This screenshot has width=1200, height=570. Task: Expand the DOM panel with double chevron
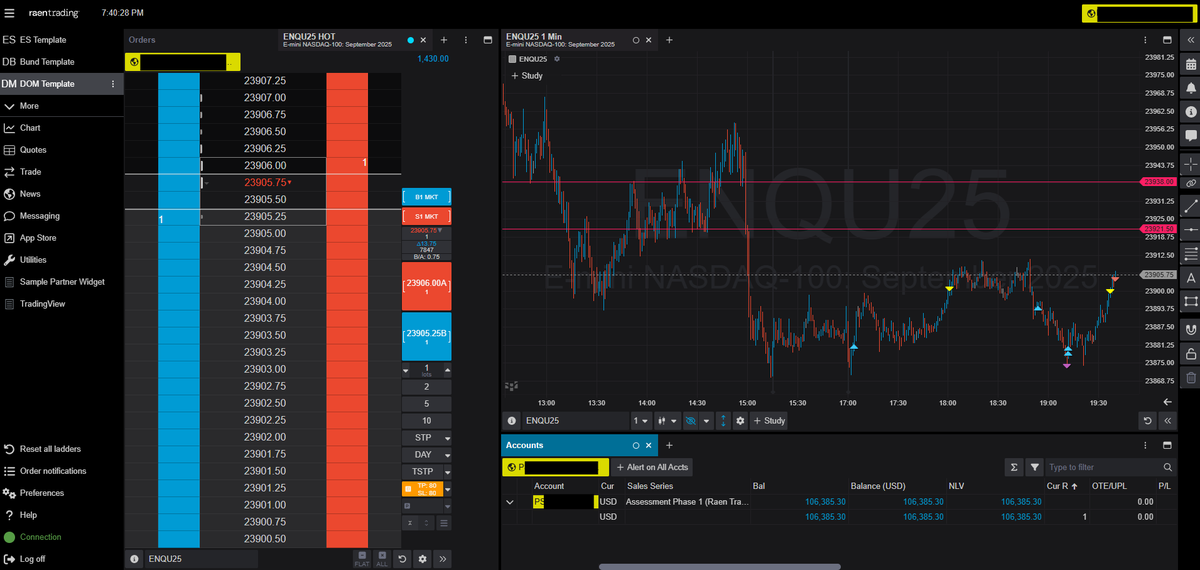point(443,559)
